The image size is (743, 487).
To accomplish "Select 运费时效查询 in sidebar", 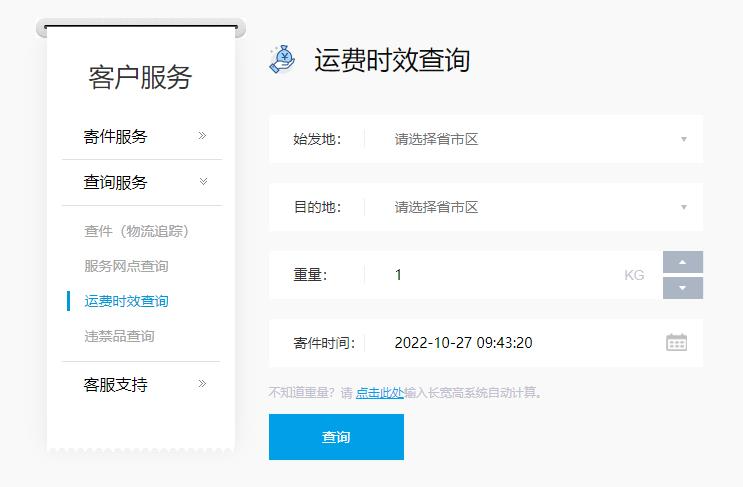I will [126, 301].
